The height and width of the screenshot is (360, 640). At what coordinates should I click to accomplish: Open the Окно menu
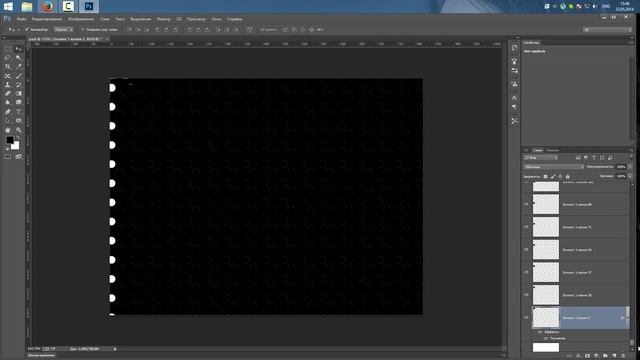[216, 19]
